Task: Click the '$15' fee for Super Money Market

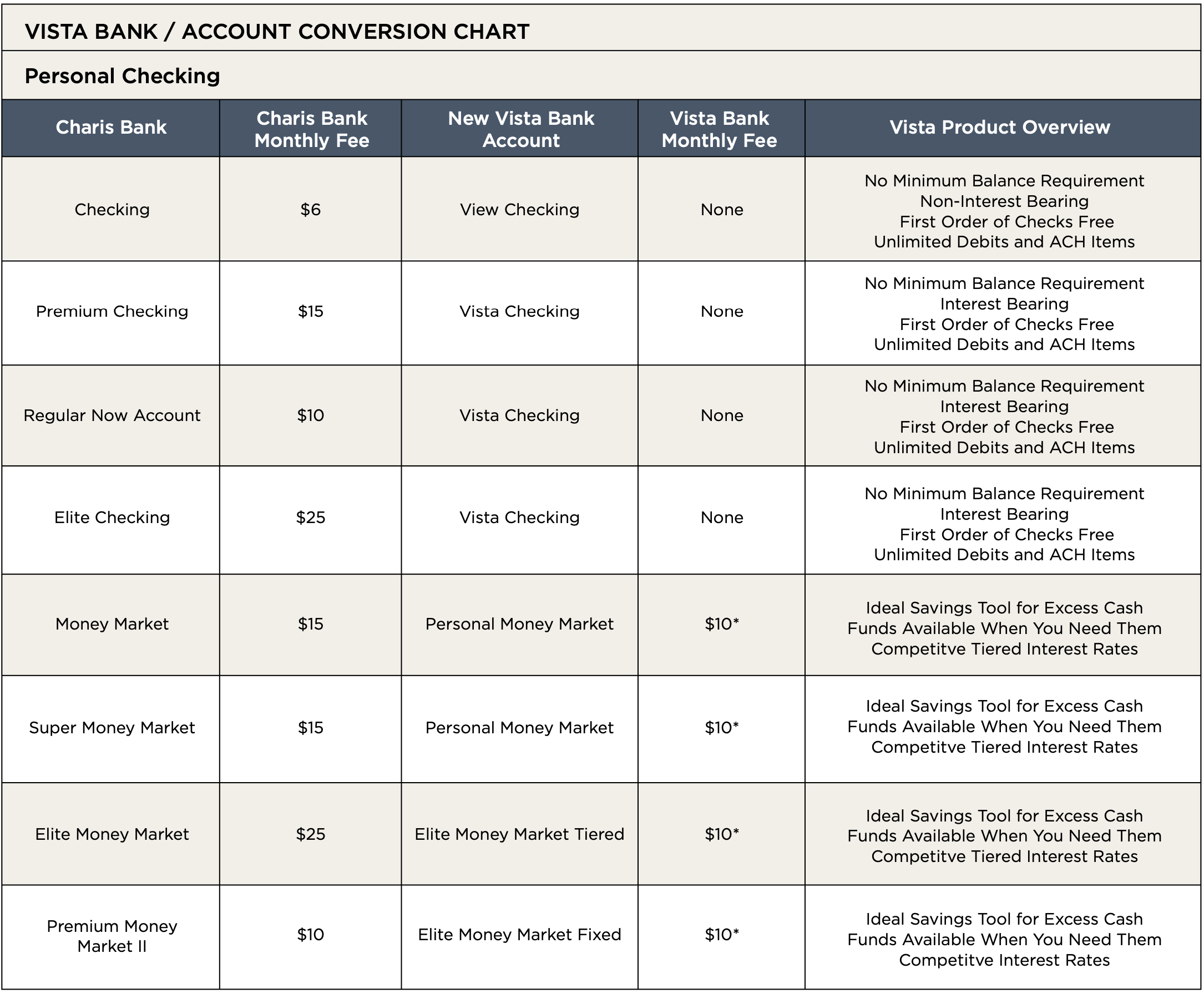Action: 311,728
